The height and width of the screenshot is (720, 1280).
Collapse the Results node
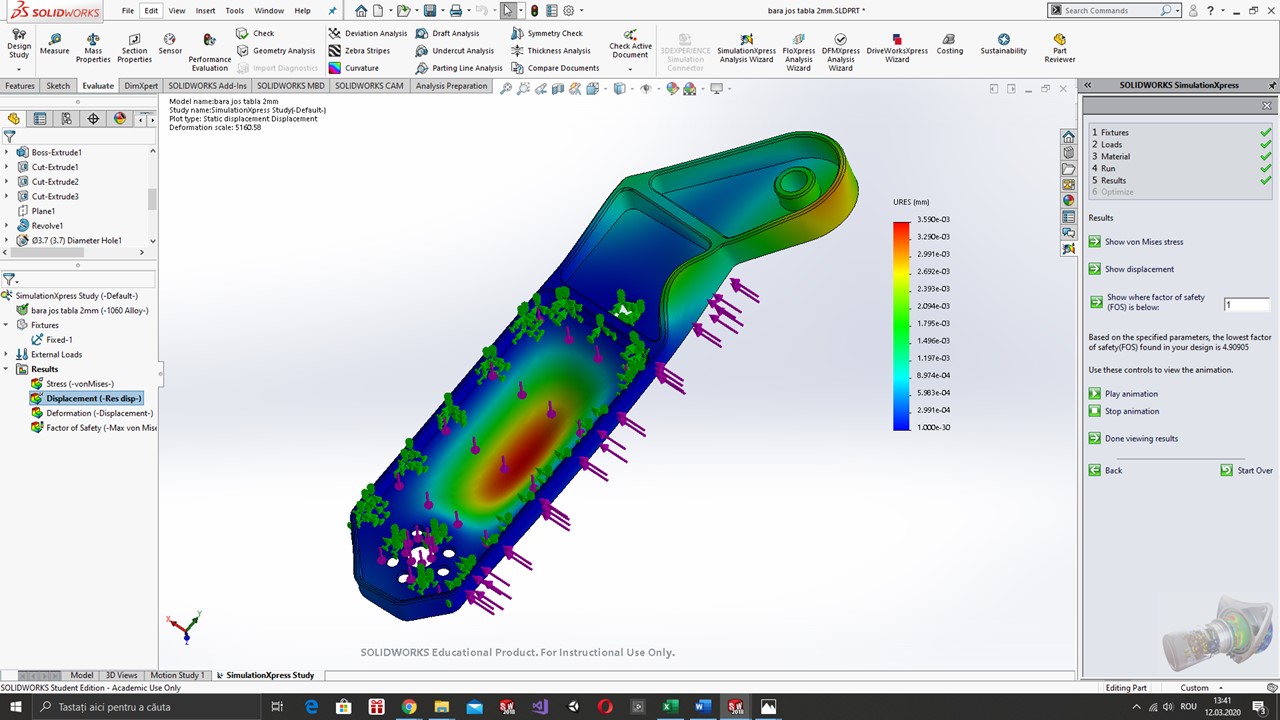pyautogui.click(x=7, y=369)
